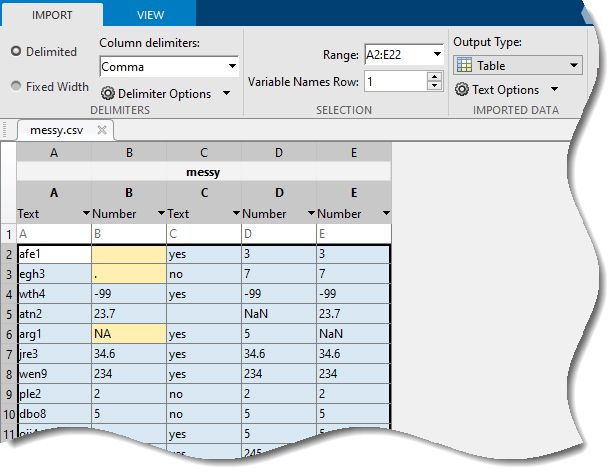Open the Output Type Table dropdown
Screen dimensions: 615x475
point(574,66)
